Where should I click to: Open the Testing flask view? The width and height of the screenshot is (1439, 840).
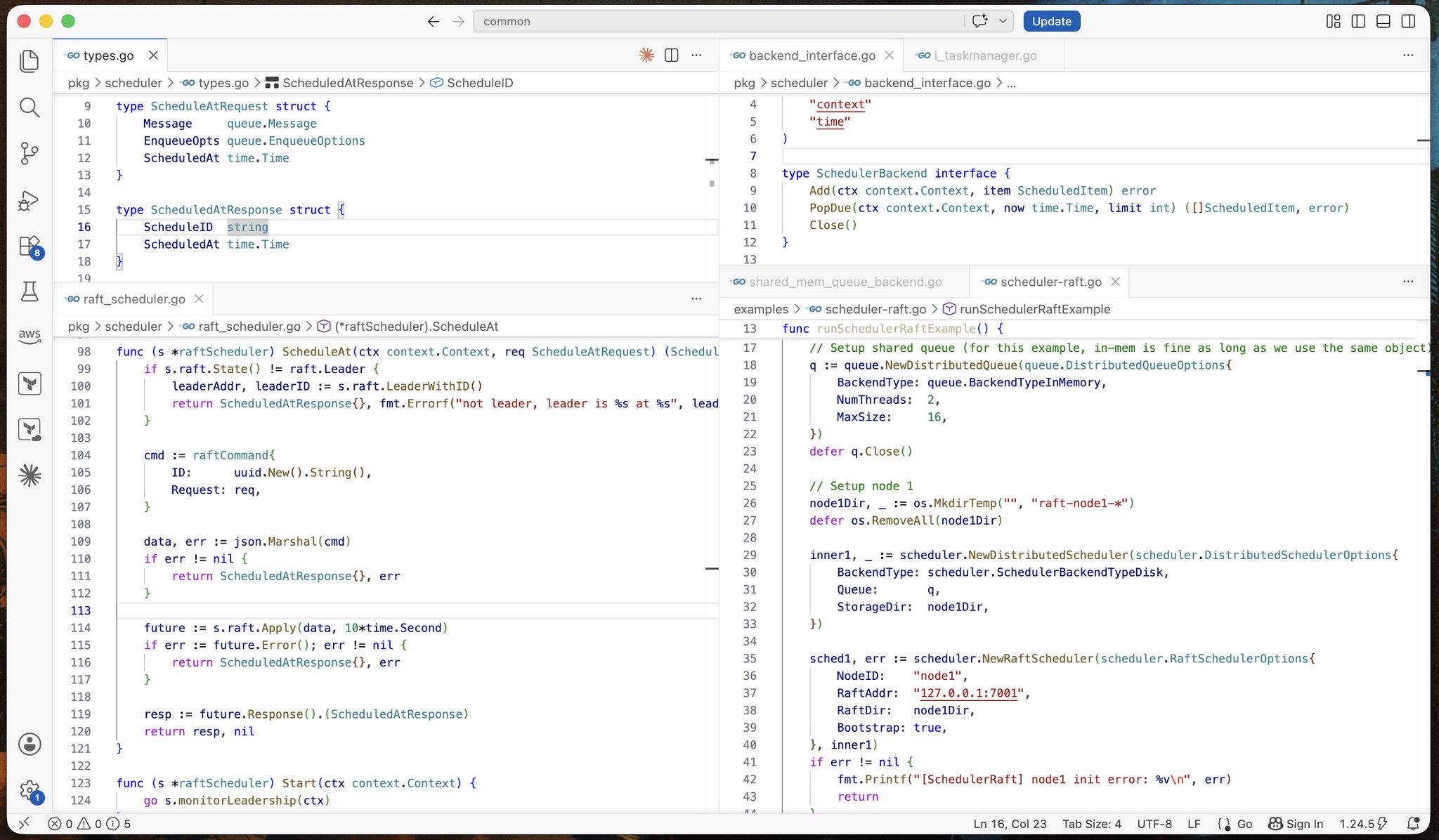tap(30, 291)
